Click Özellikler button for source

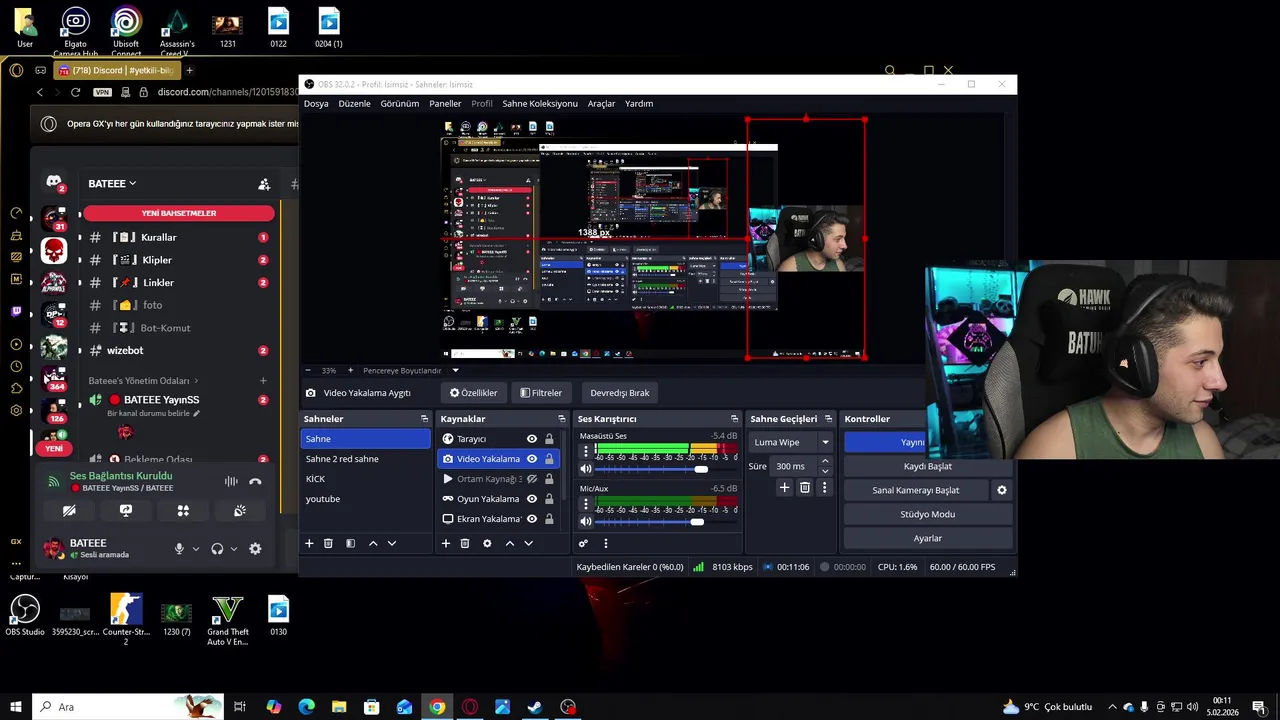pos(473,393)
